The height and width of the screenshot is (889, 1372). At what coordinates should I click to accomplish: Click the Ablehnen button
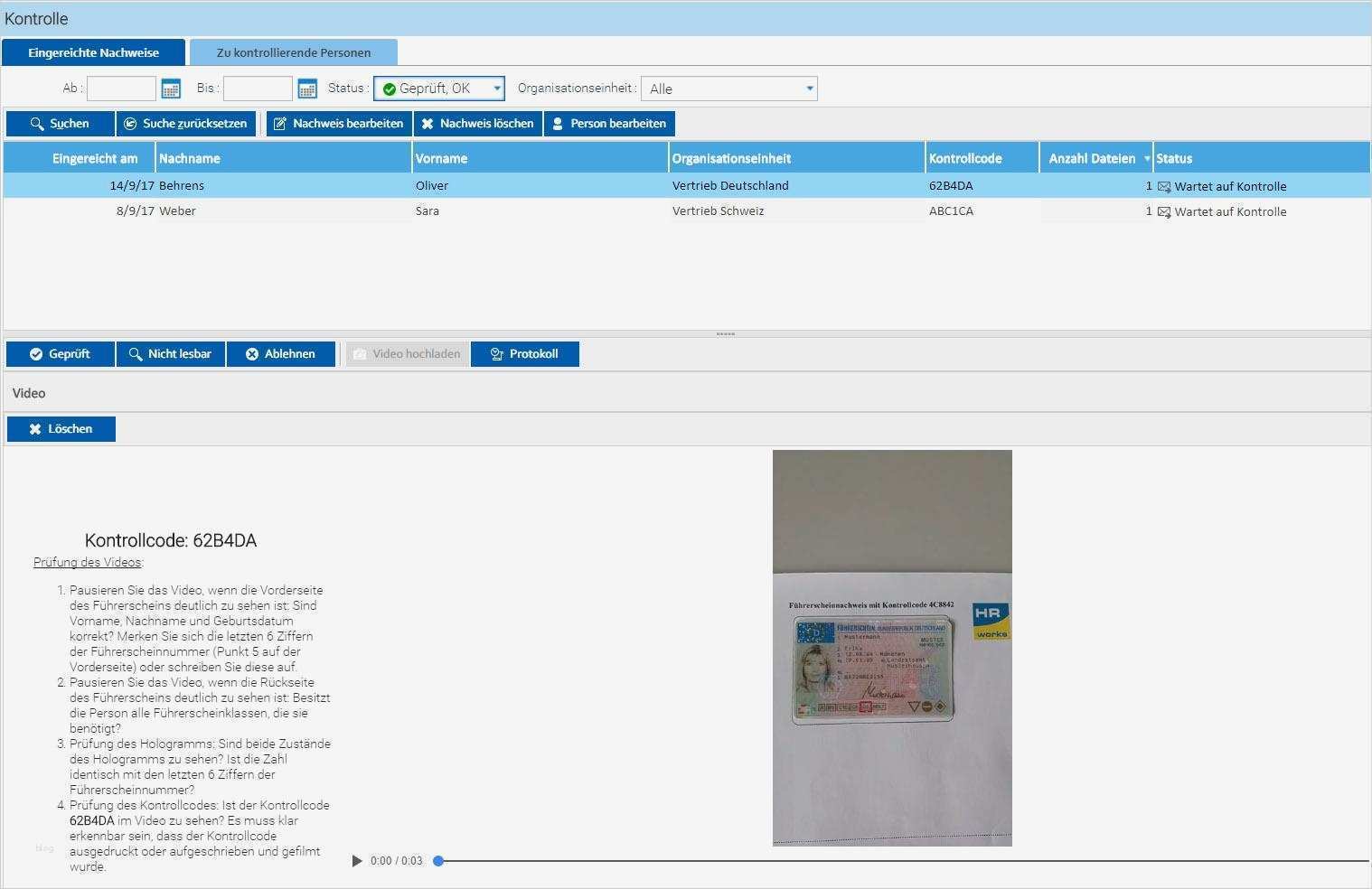point(281,354)
